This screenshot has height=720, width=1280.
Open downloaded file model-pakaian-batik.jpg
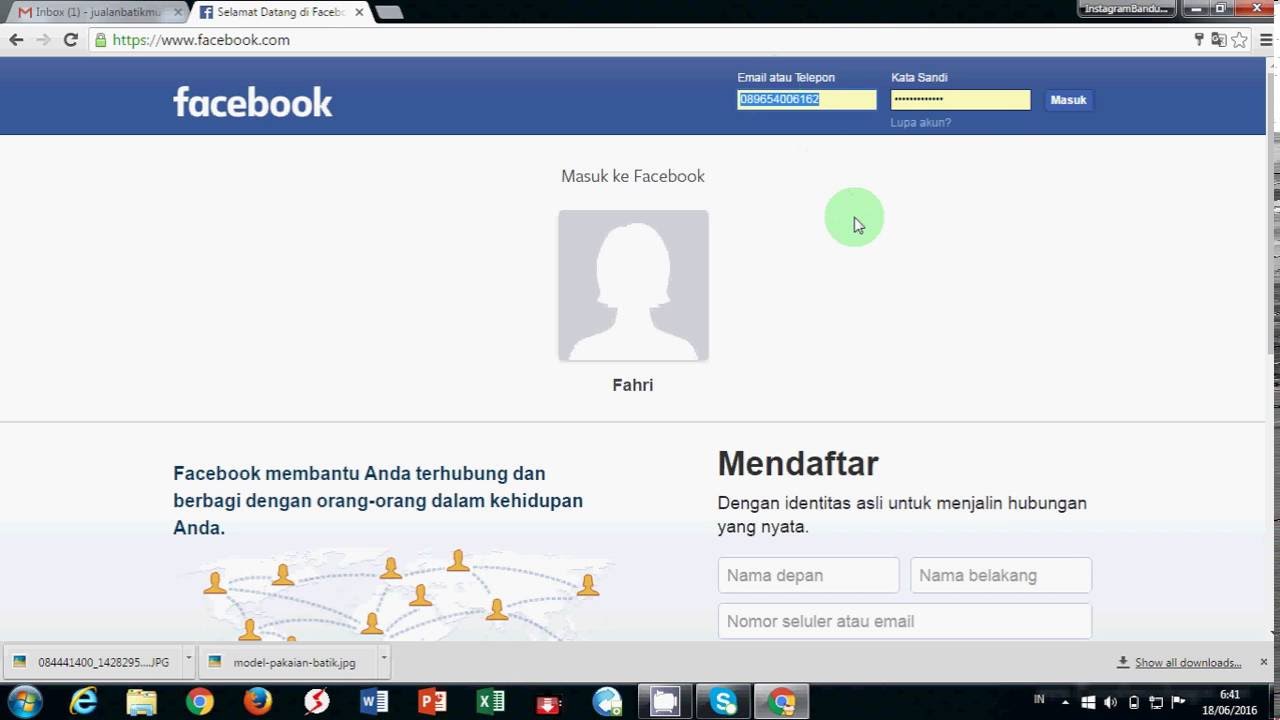pos(286,662)
